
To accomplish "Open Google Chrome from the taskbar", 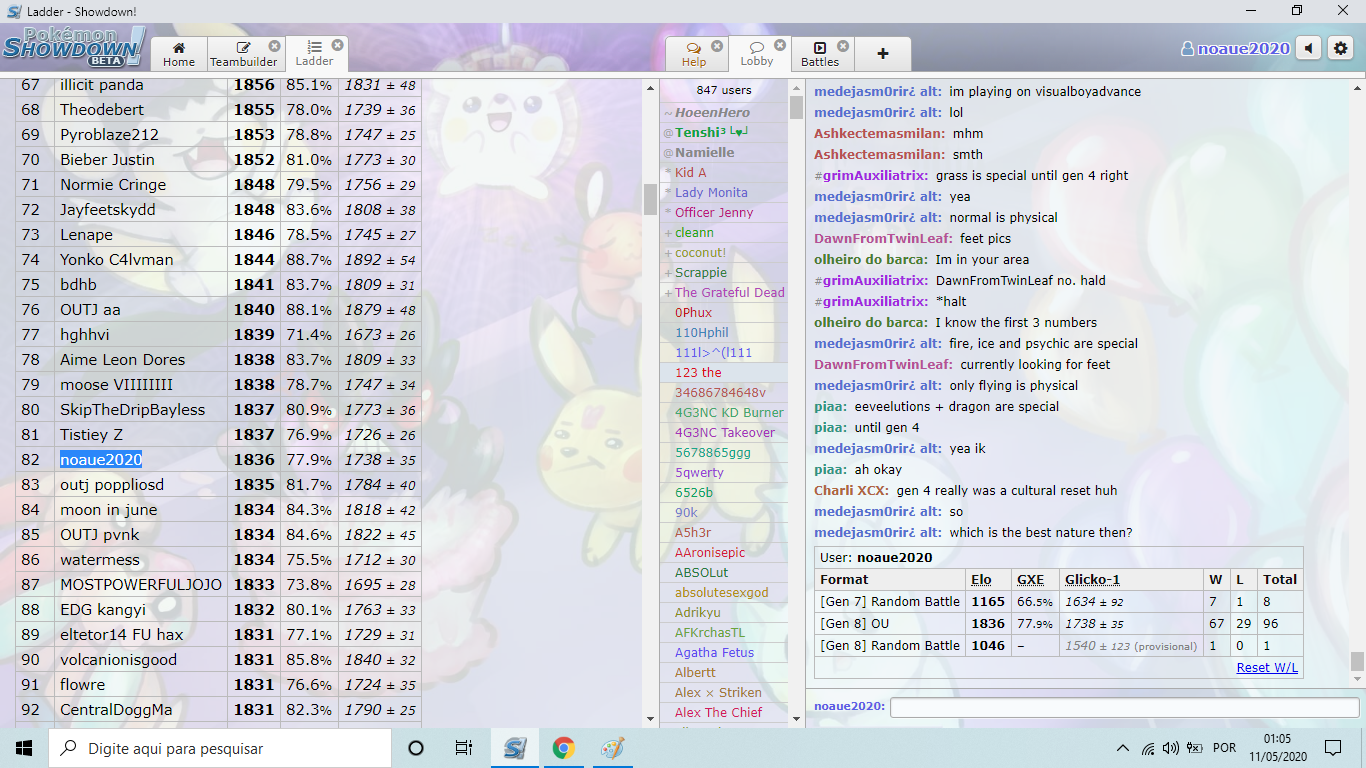I will pyautogui.click(x=563, y=748).
